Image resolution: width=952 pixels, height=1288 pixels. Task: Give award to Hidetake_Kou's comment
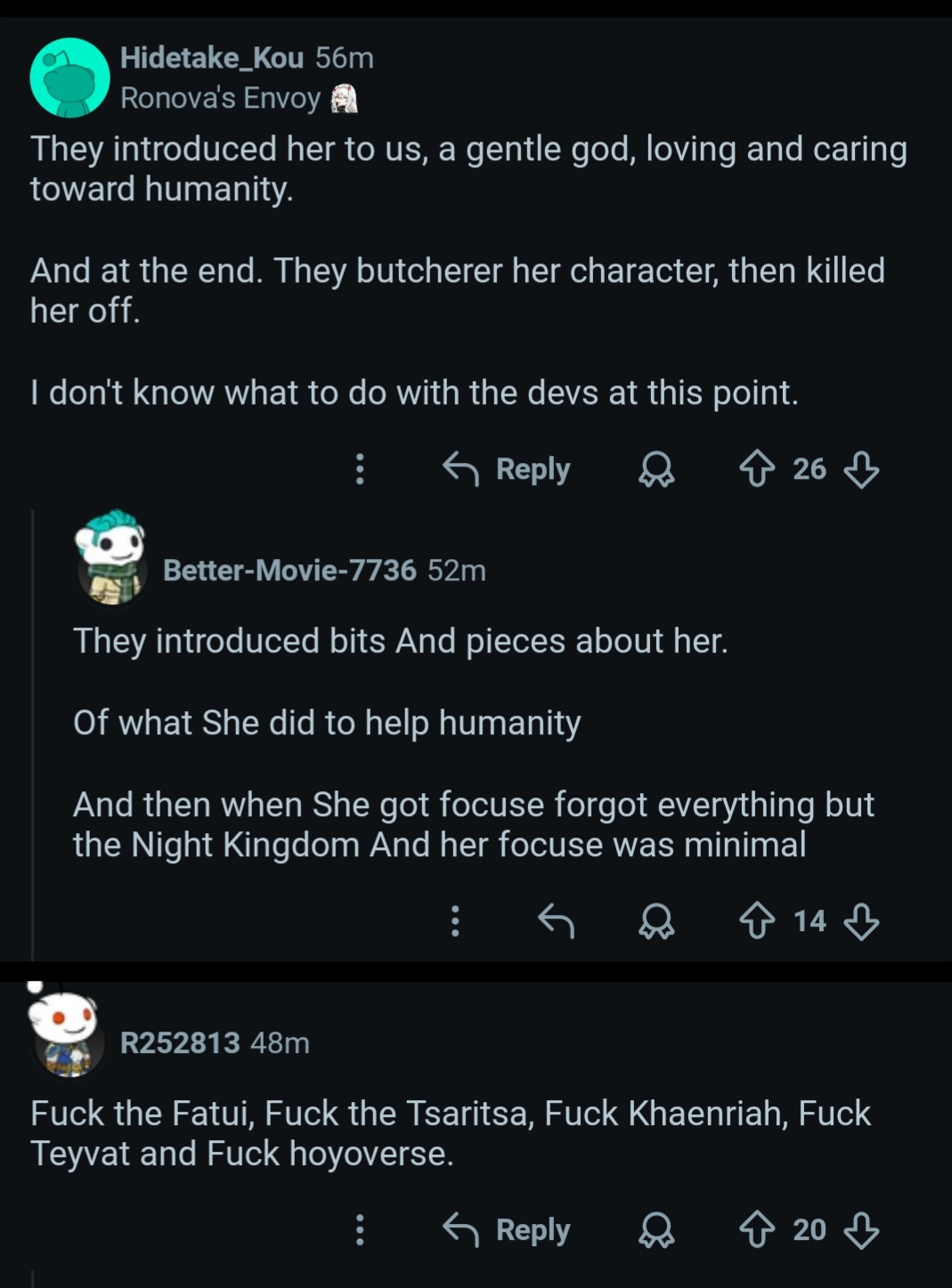click(x=656, y=468)
